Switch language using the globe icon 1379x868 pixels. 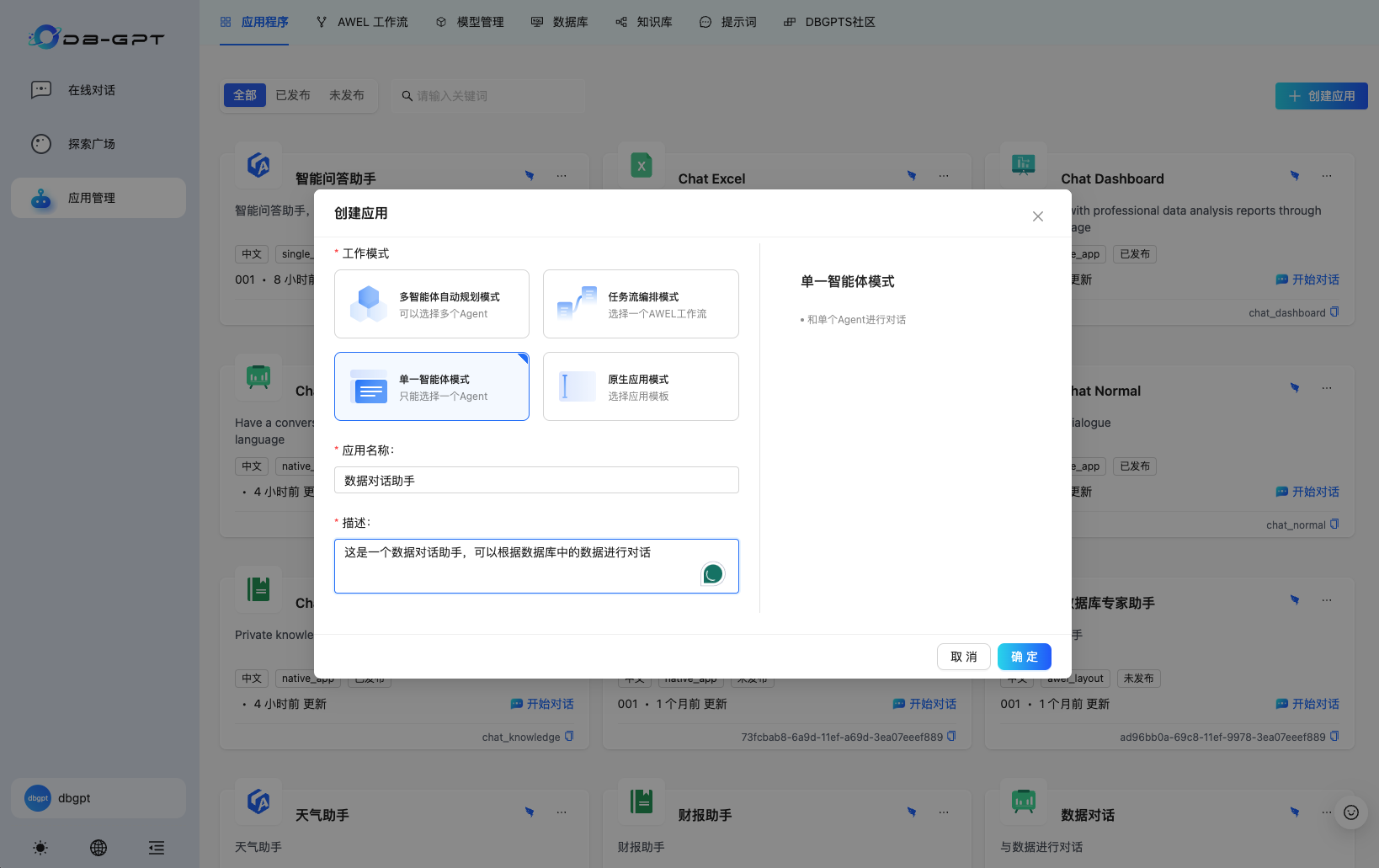click(98, 848)
